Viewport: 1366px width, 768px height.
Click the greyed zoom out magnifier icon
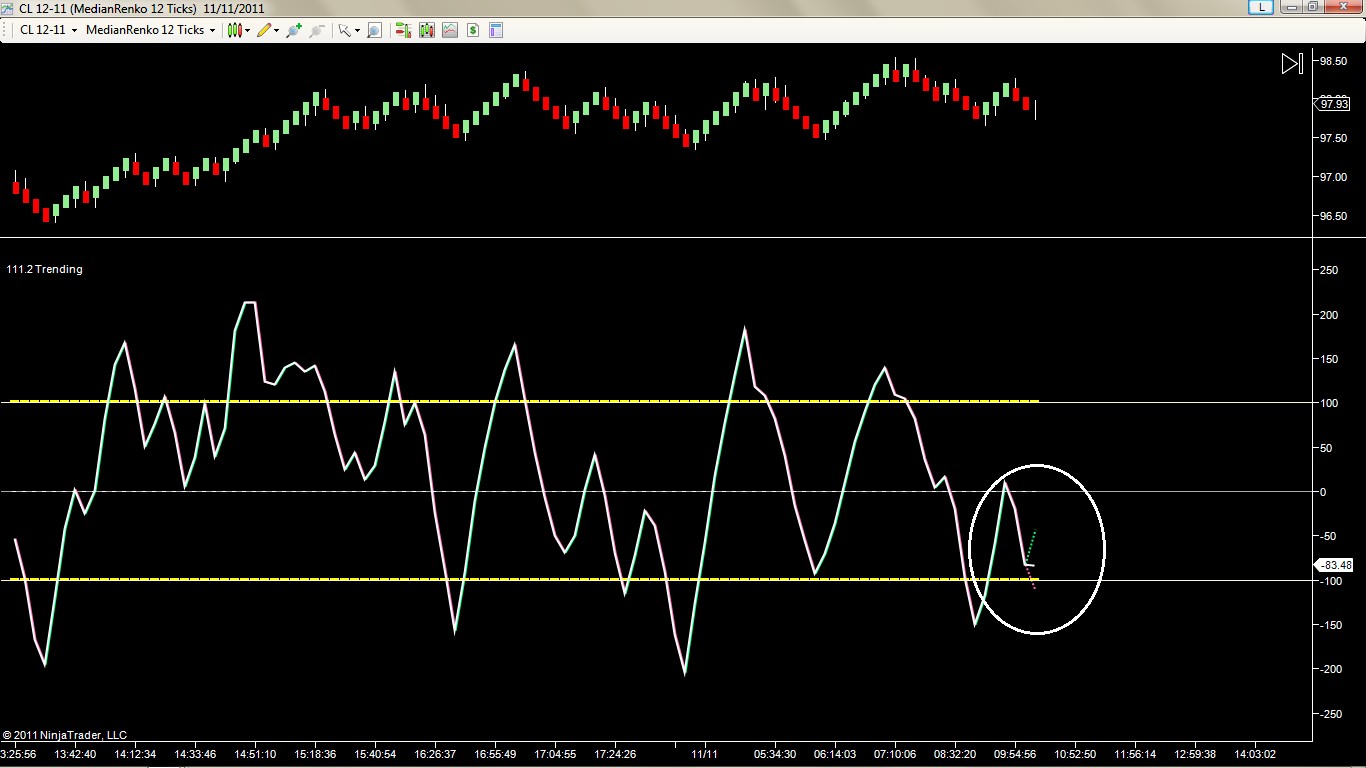tap(317, 30)
